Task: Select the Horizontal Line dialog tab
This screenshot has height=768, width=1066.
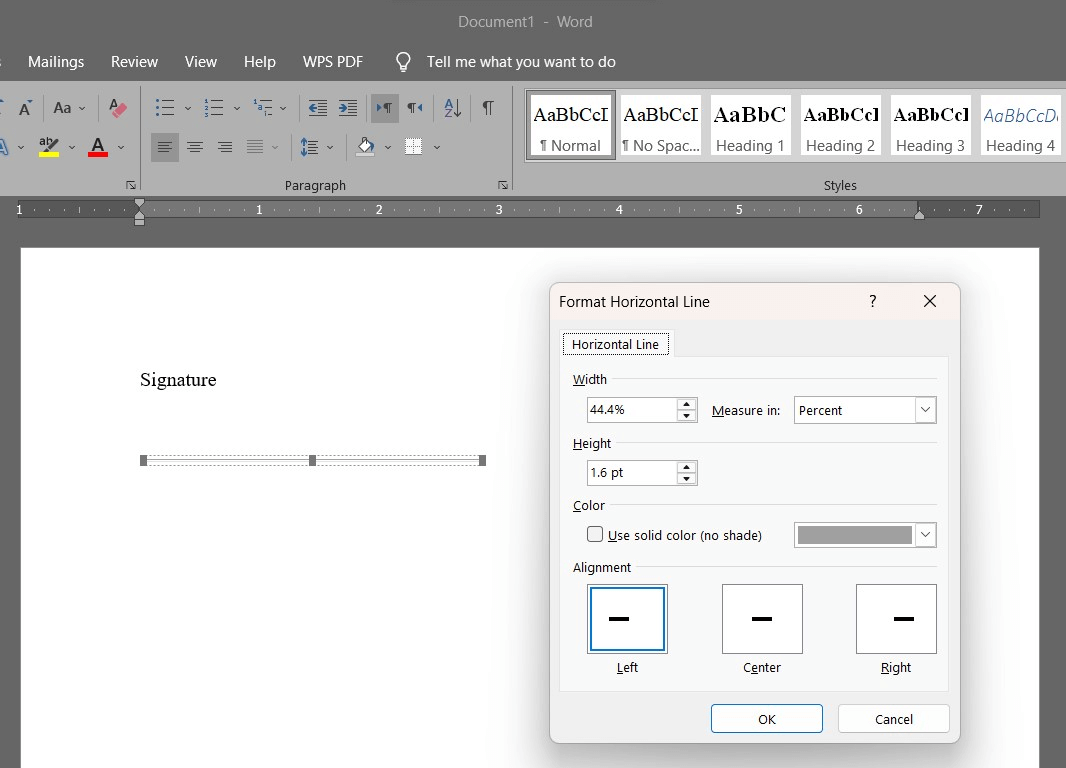Action: tap(615, 344)
